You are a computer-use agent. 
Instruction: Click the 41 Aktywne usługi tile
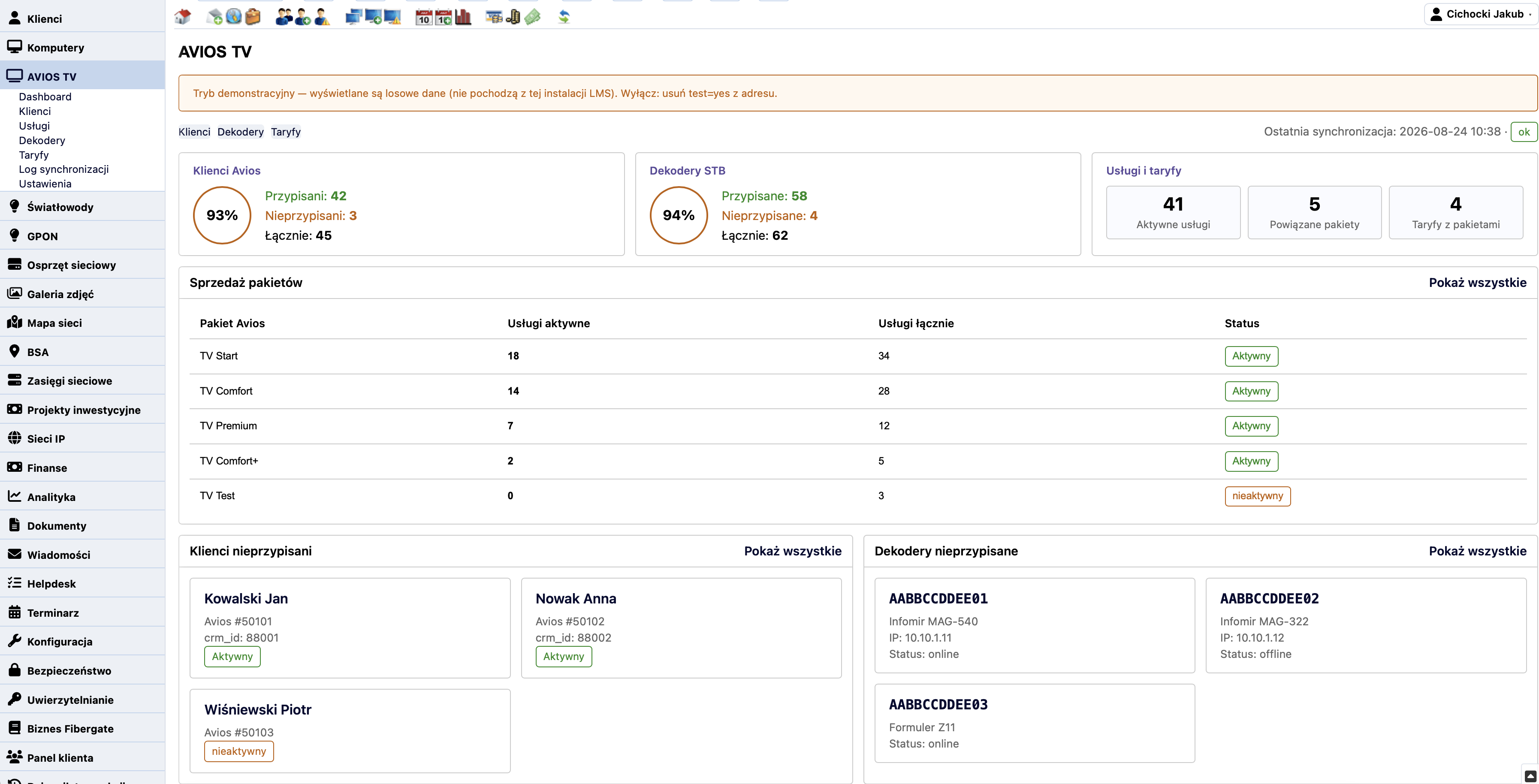(x=1174, y=212)
